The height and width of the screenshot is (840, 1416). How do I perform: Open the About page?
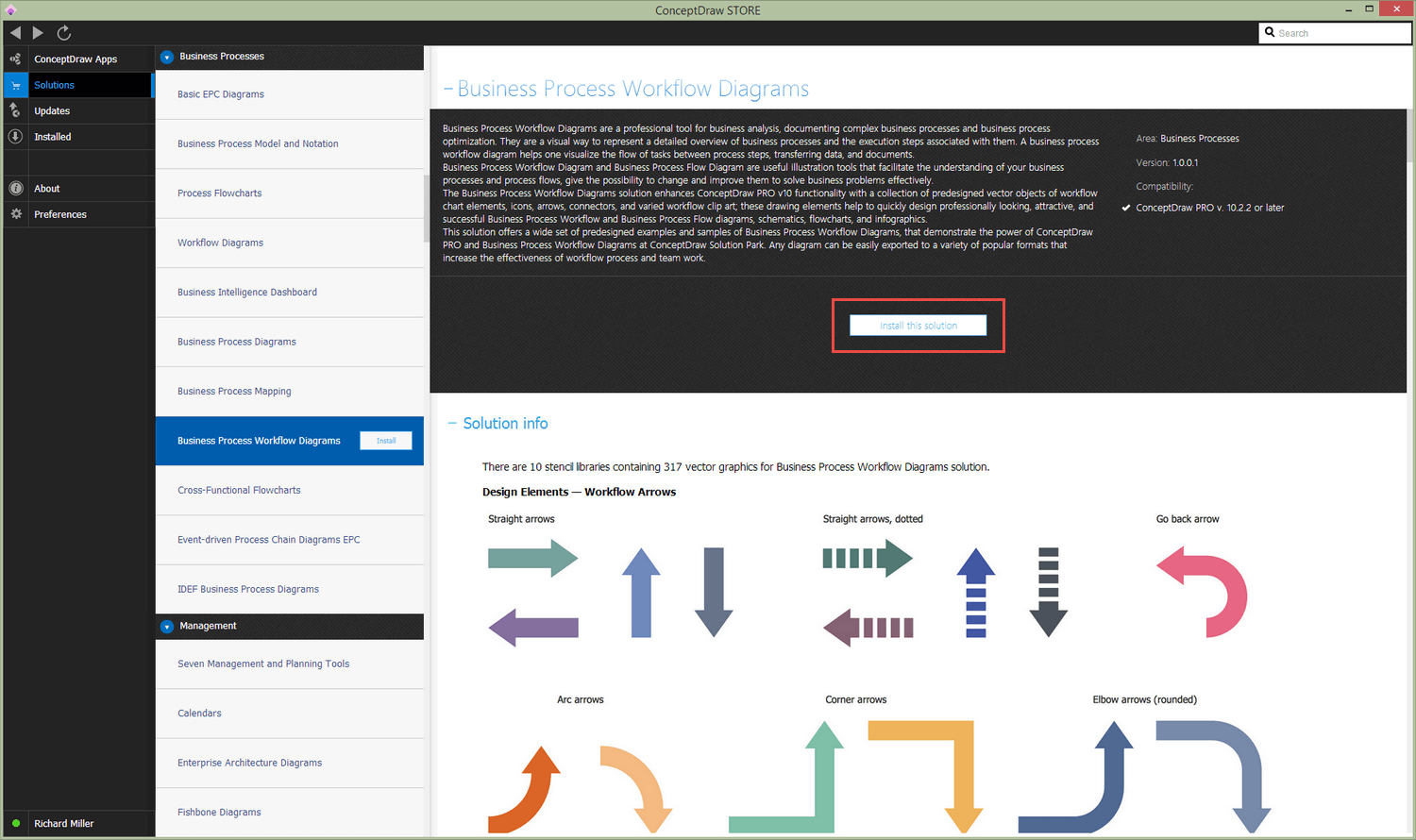(47, 189)
